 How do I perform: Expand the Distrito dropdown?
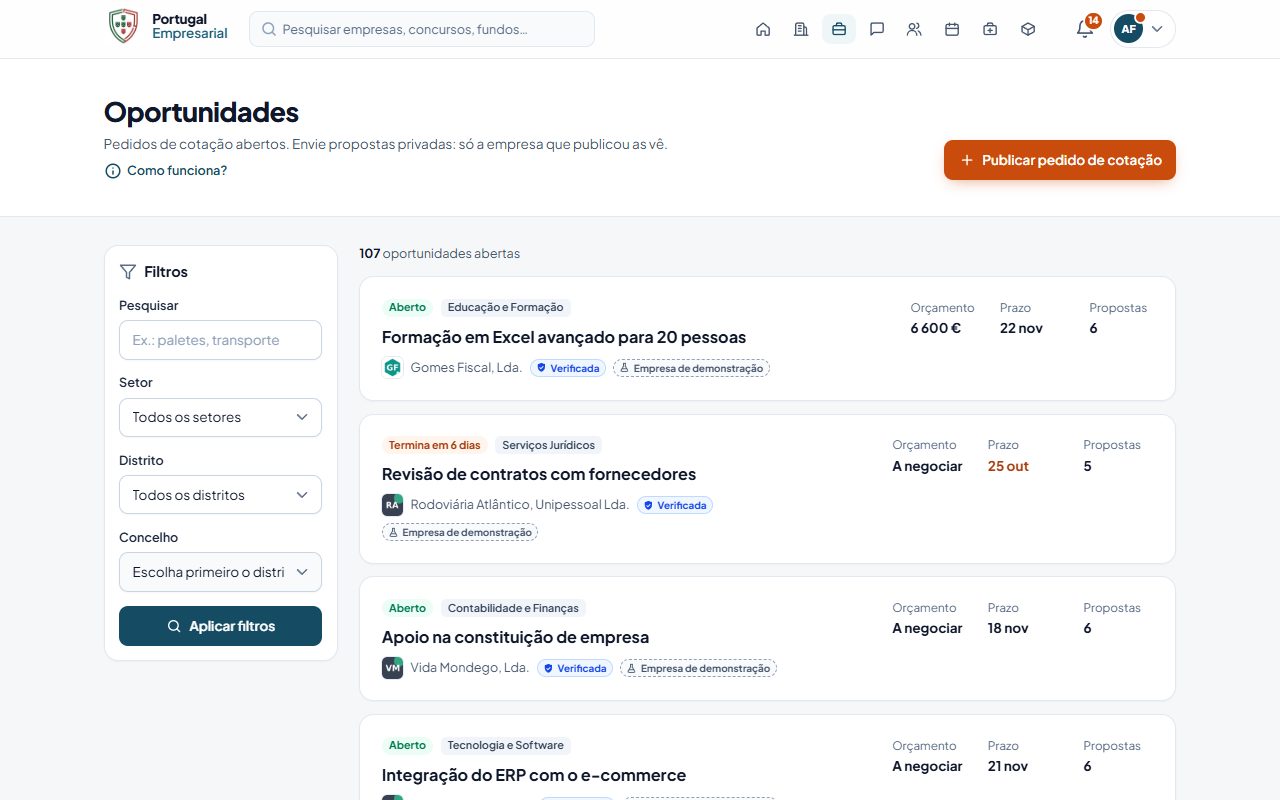click(x=220, y=495)
